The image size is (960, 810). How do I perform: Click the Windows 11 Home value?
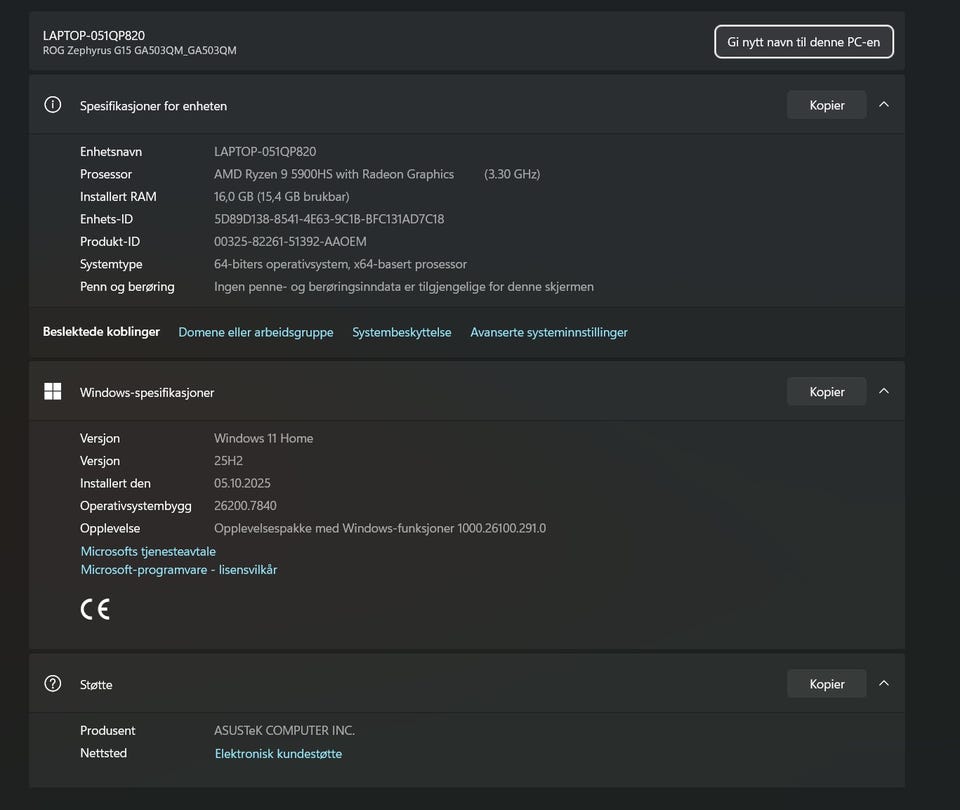tap(263, 438)
